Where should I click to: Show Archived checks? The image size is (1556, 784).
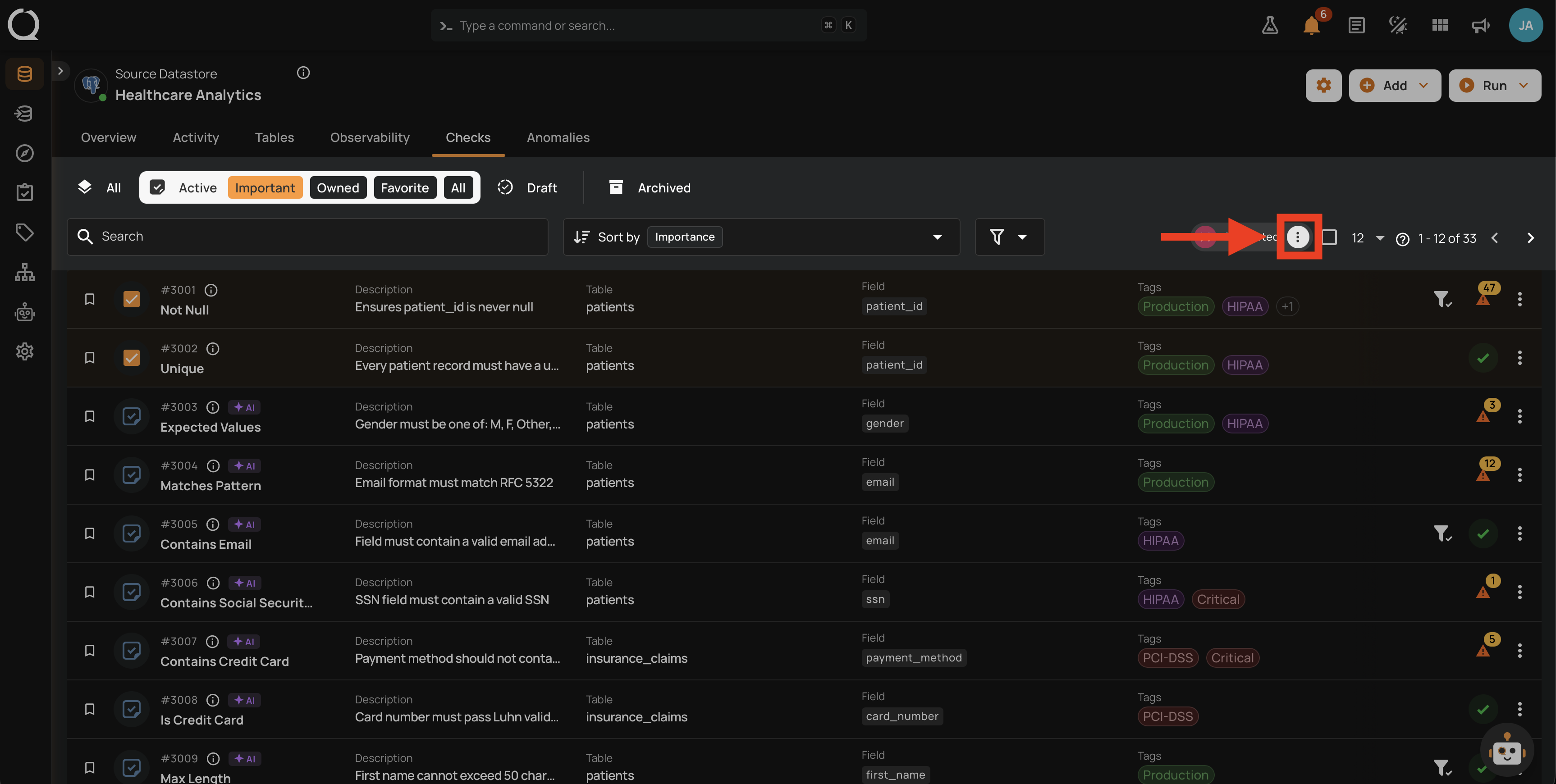650,187
